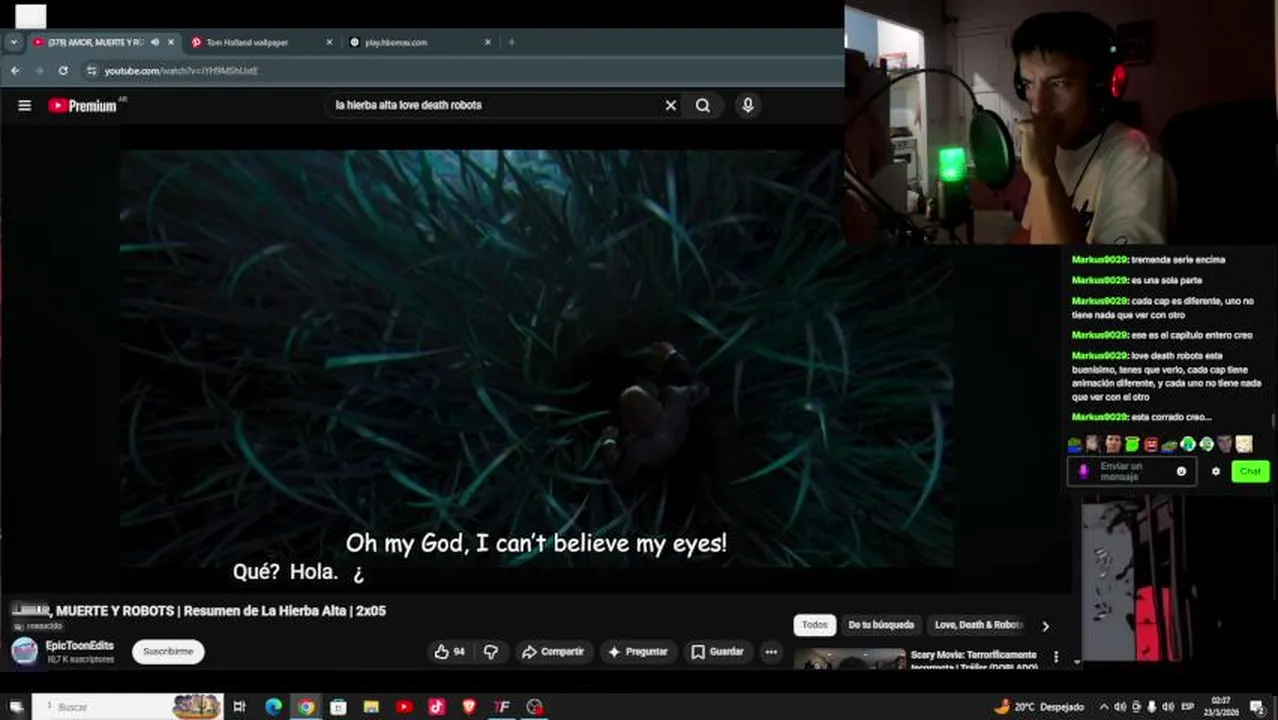
Task: Open a new browser tab
Action: tap(511, 42)
